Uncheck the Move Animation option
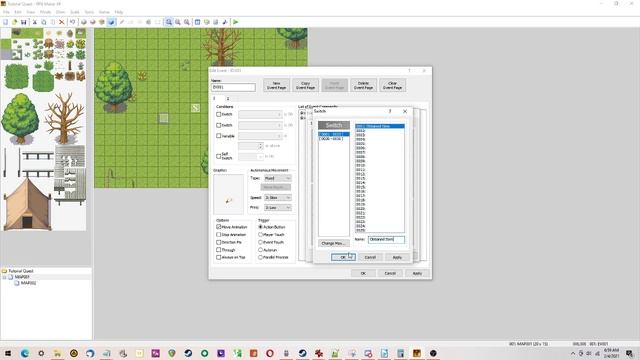640x360 pixels. pos(219,227)
